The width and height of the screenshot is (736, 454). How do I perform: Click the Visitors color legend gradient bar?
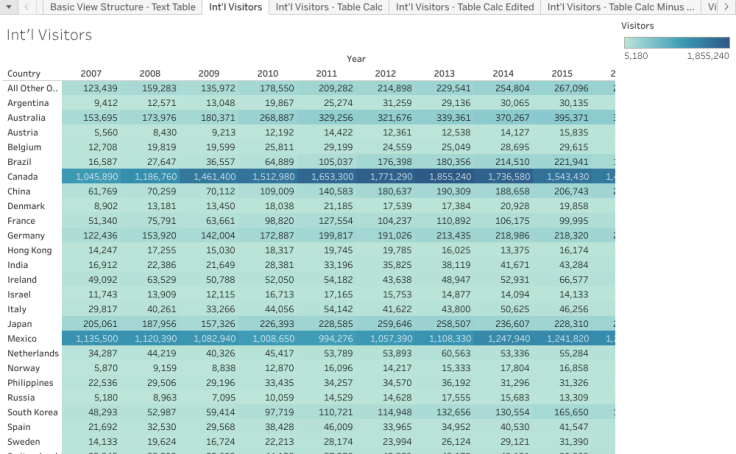click(x=676, y=43)
